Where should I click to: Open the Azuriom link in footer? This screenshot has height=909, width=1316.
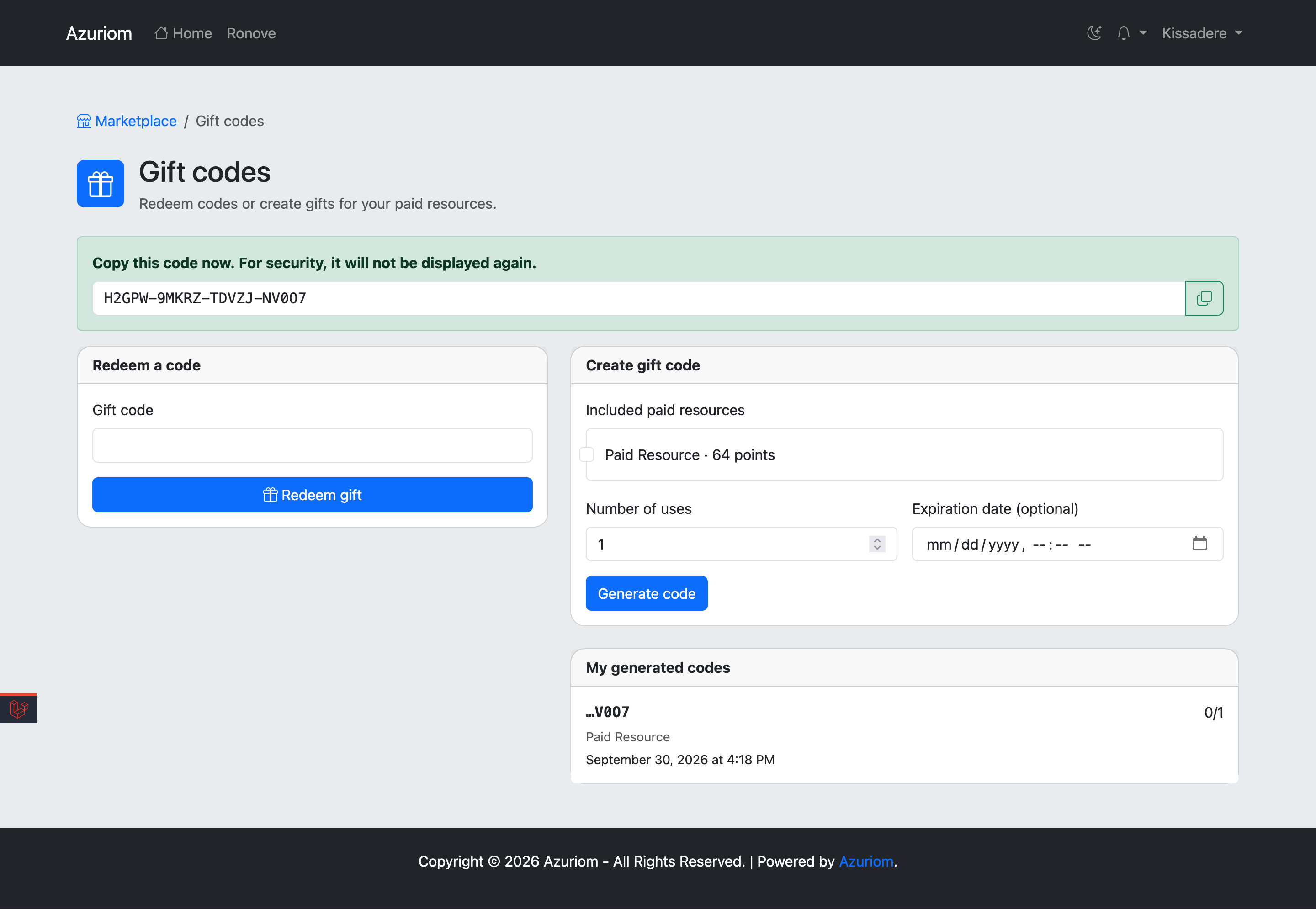[x=866, y=861]
